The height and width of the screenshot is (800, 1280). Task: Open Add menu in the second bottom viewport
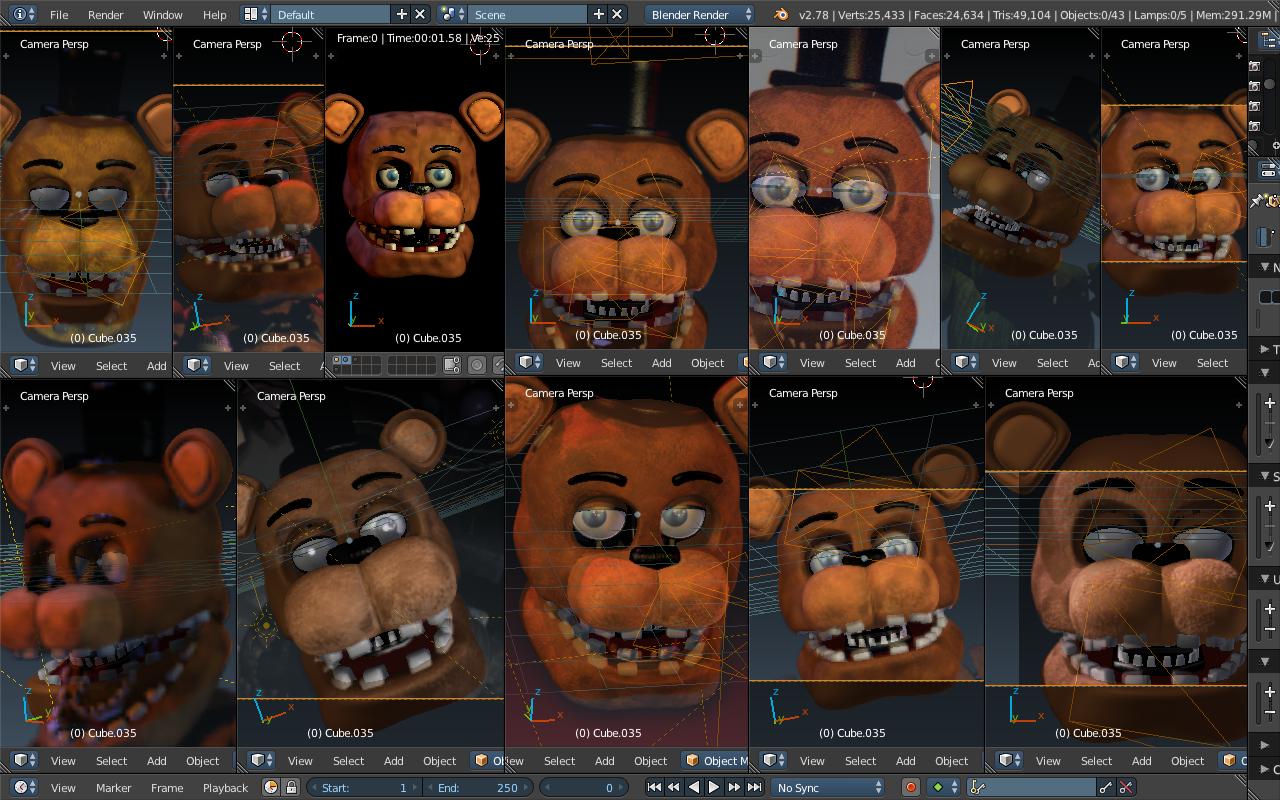(x=394, y=761)
